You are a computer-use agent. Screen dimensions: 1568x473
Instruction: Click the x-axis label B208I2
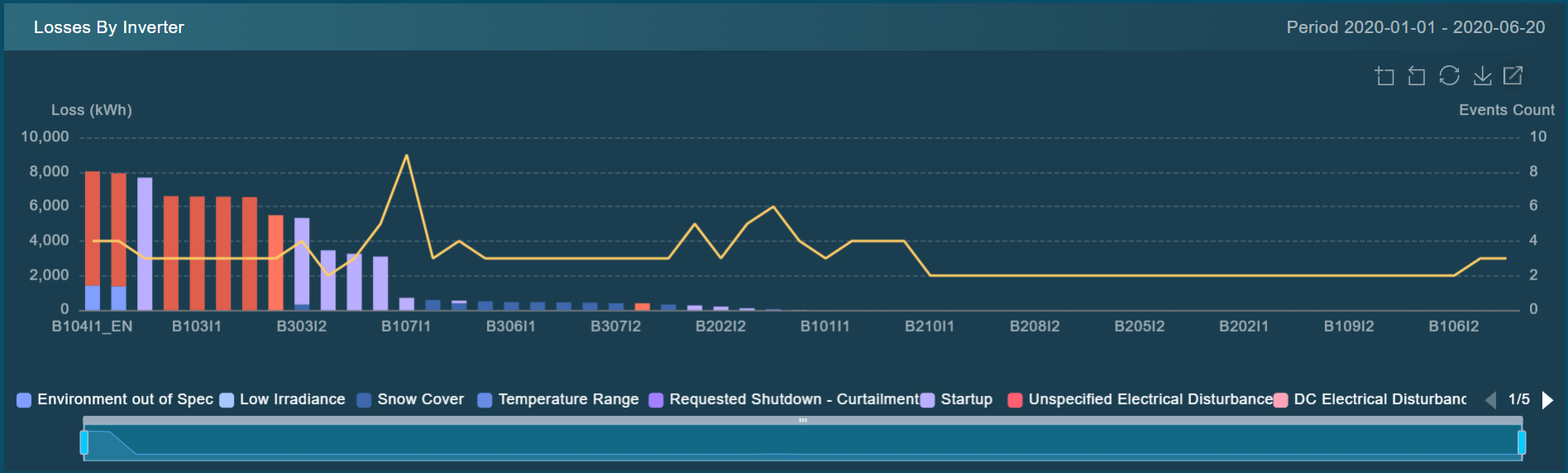coord(1035,327)
